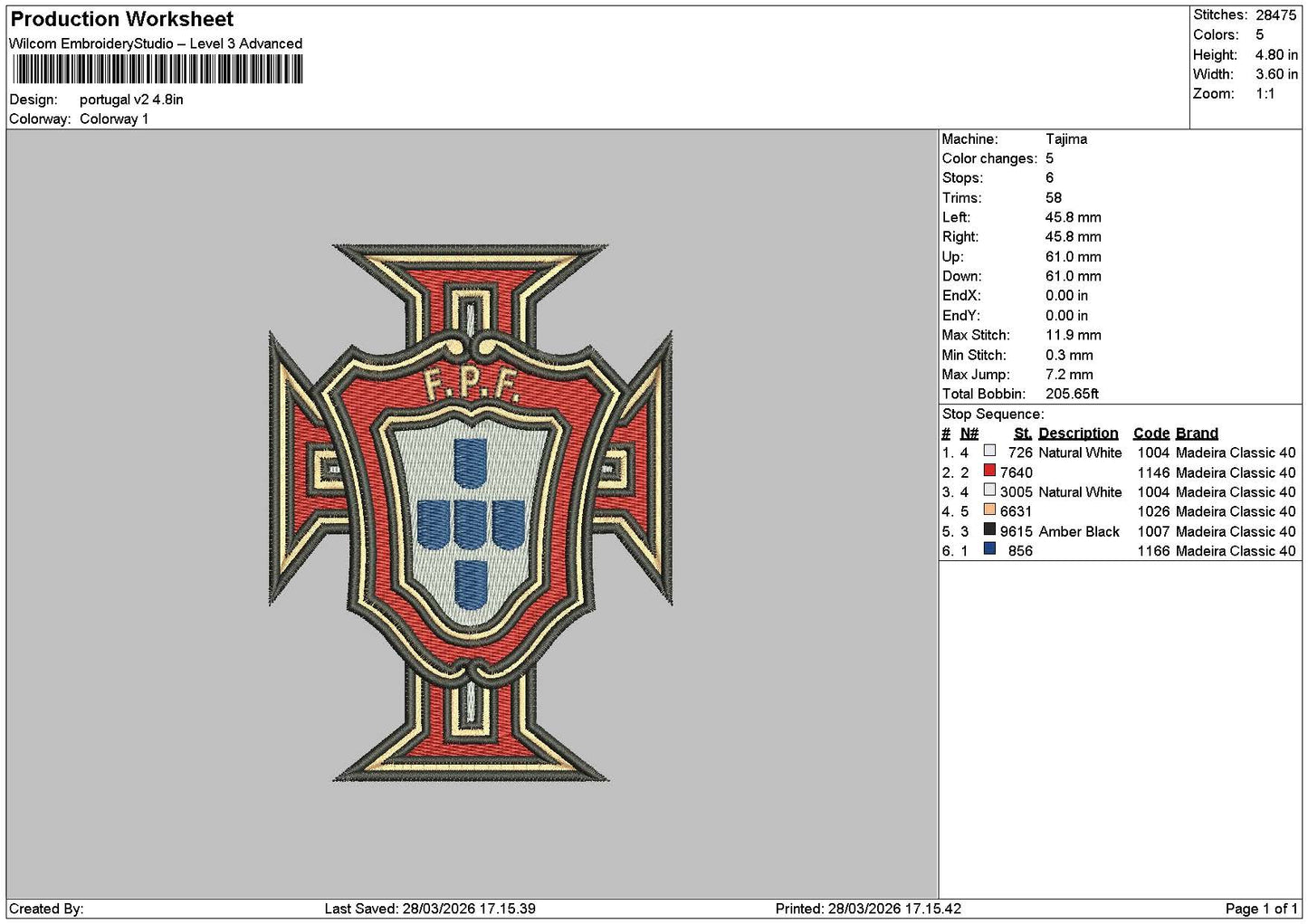This screenshot has width=1308, height=924.
Task: Click code '1007' in stop row 5
Action: pos(1153,531)
